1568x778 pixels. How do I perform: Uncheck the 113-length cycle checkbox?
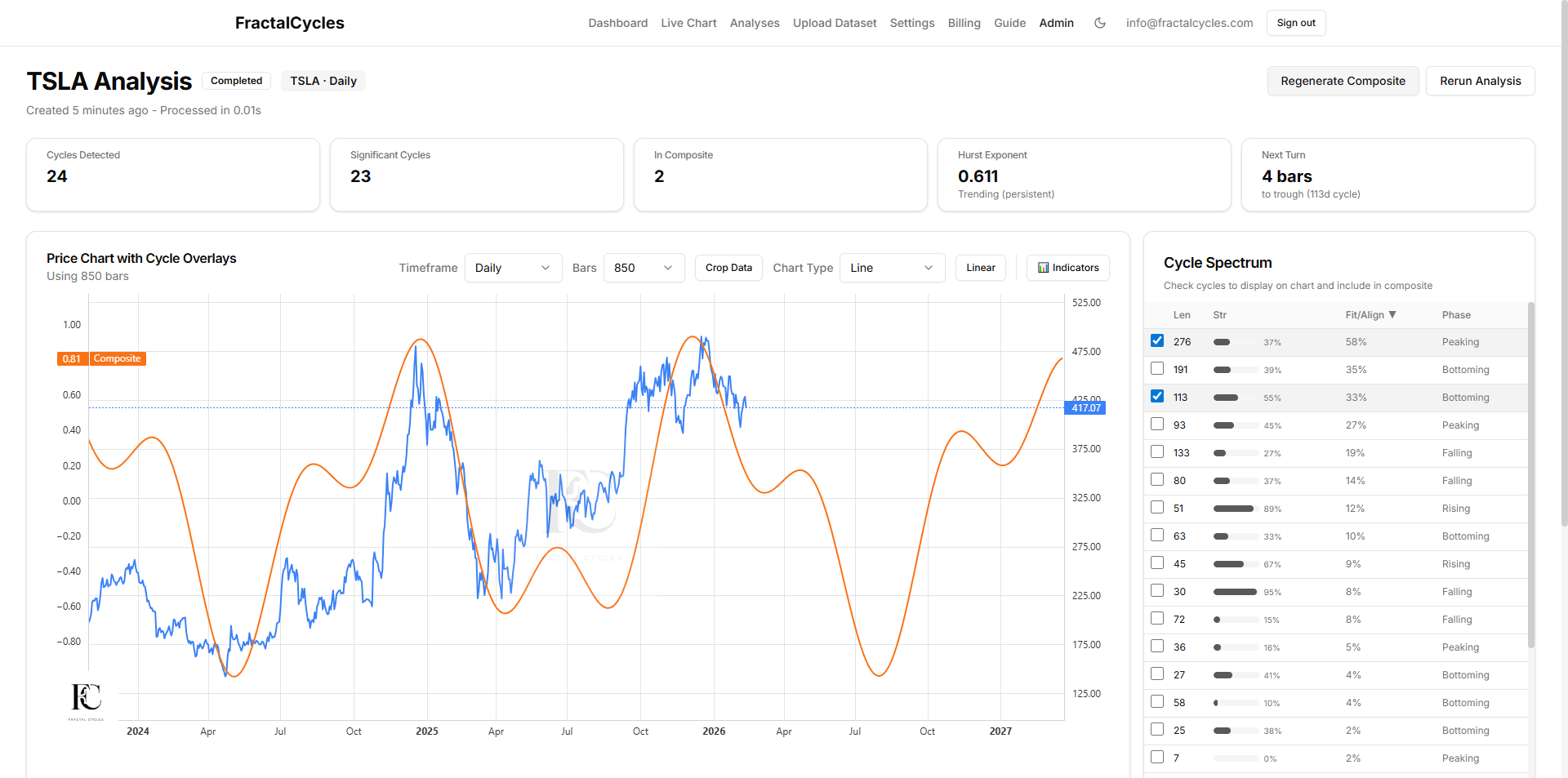pos(1157,397)
